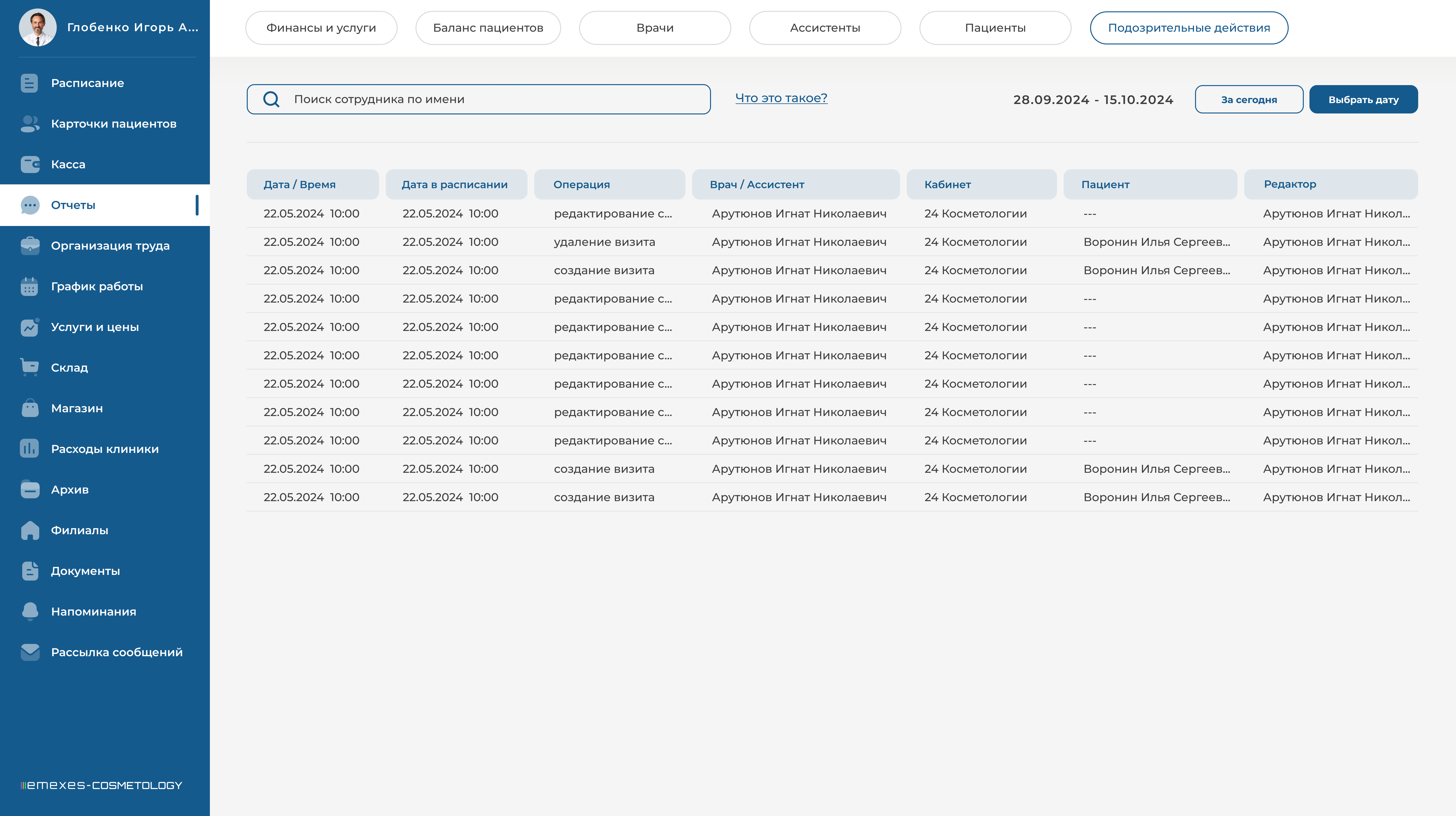The height and width of the screenshot is (816, 1456).
Task: Click the Дата в расписании column header
Action: [x=456, y=184]
